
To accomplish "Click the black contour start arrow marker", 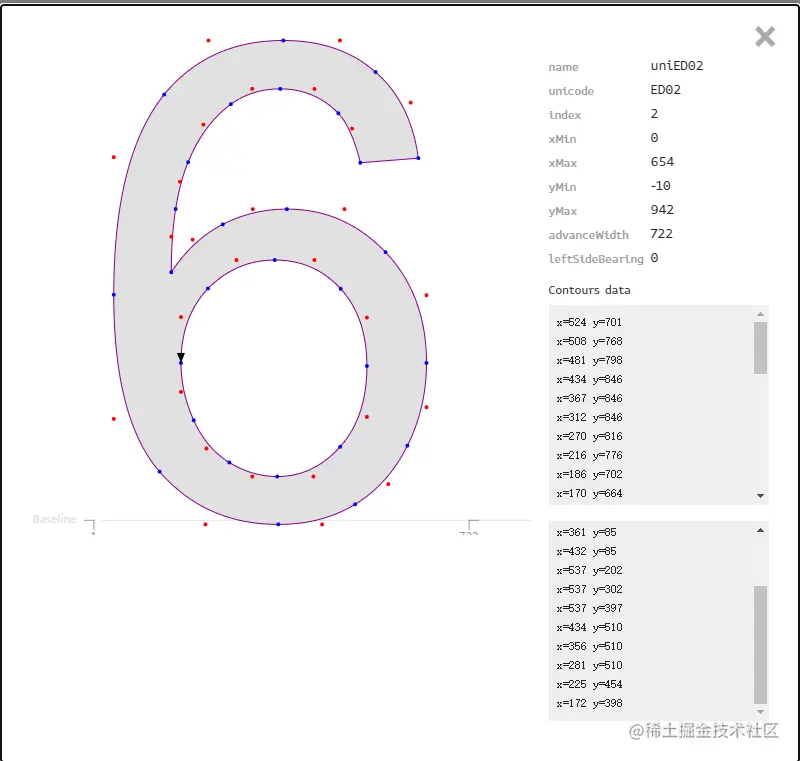I will (181, 357).
